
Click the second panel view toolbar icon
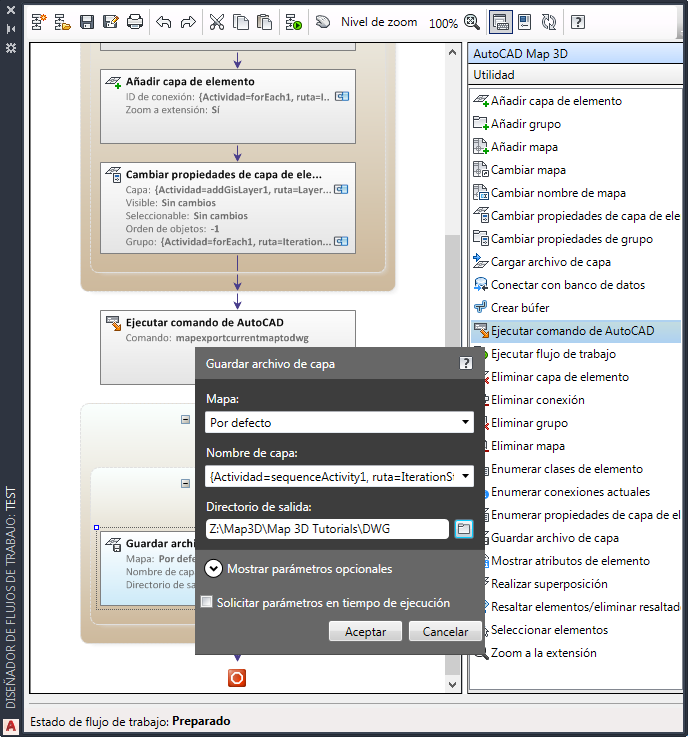tap(524, 22)
